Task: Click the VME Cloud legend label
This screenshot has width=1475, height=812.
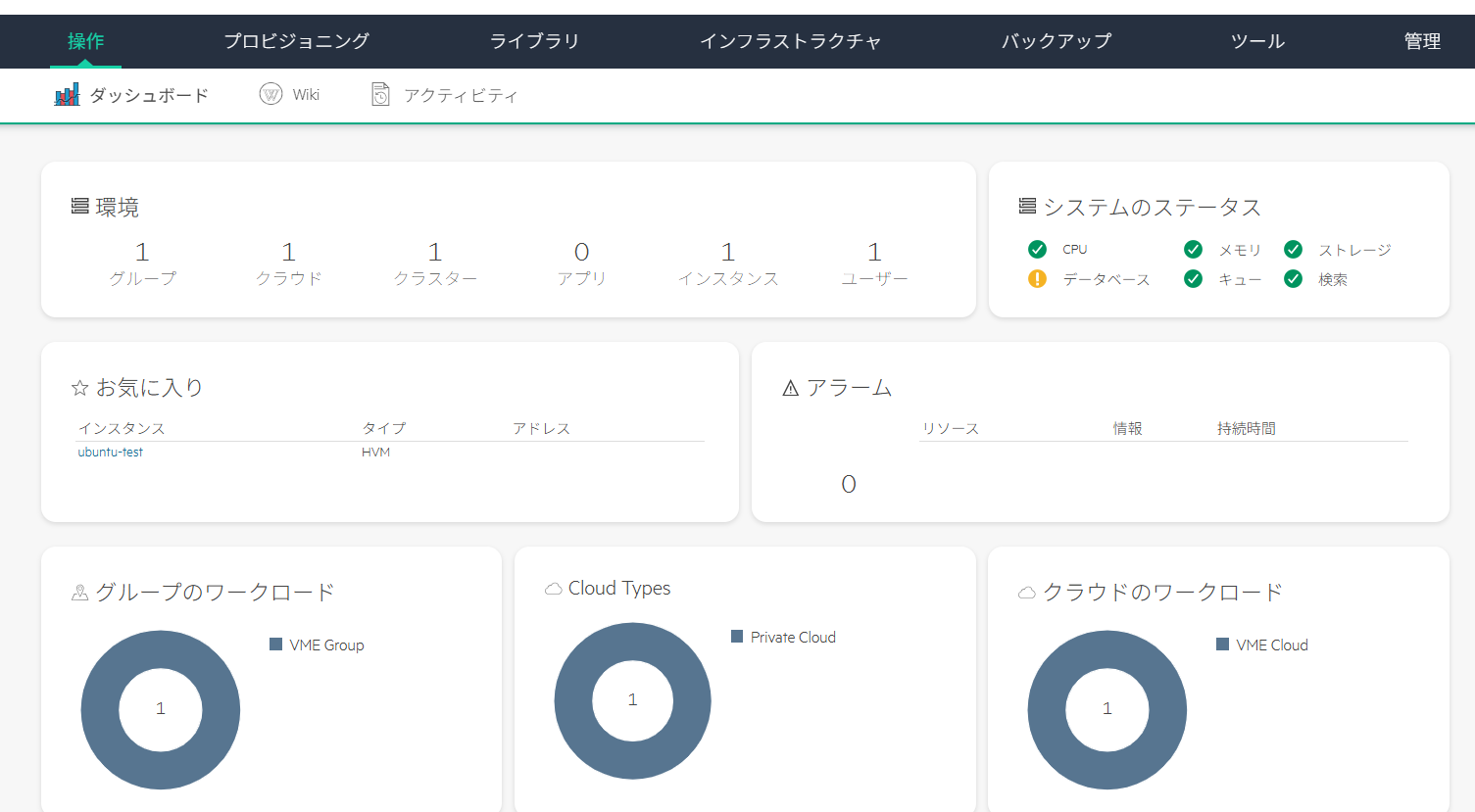Action: tap(1272, 645)
